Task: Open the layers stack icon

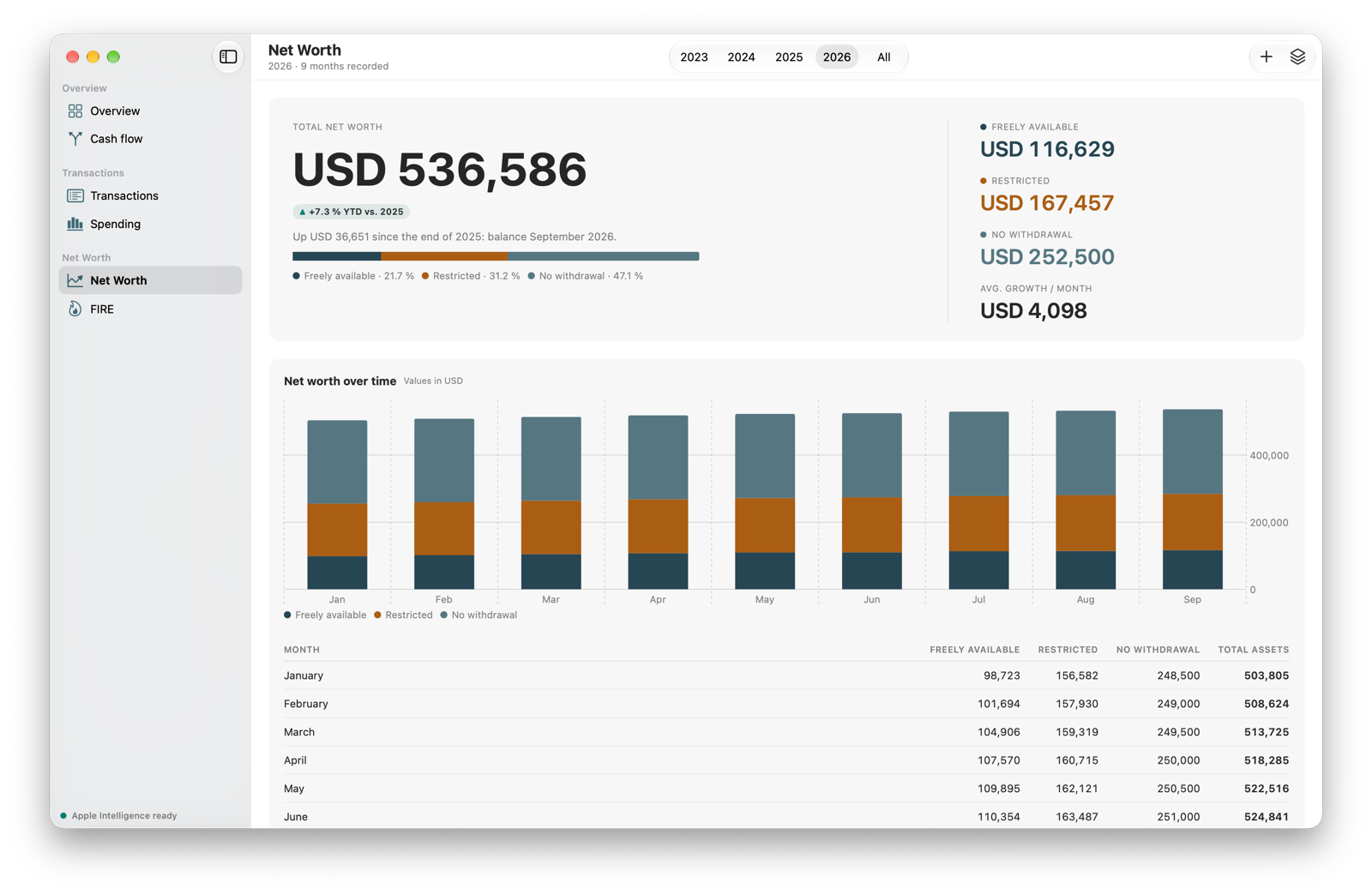Action: pos(1297,57)
